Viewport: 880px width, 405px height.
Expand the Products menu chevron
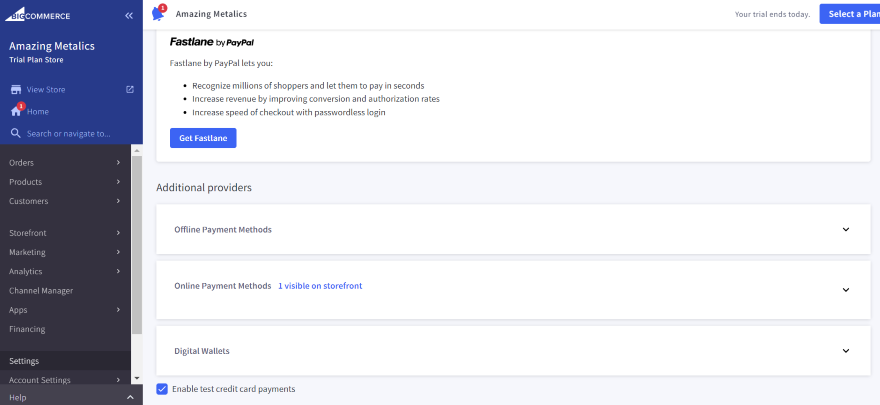(x=118, y=182)
